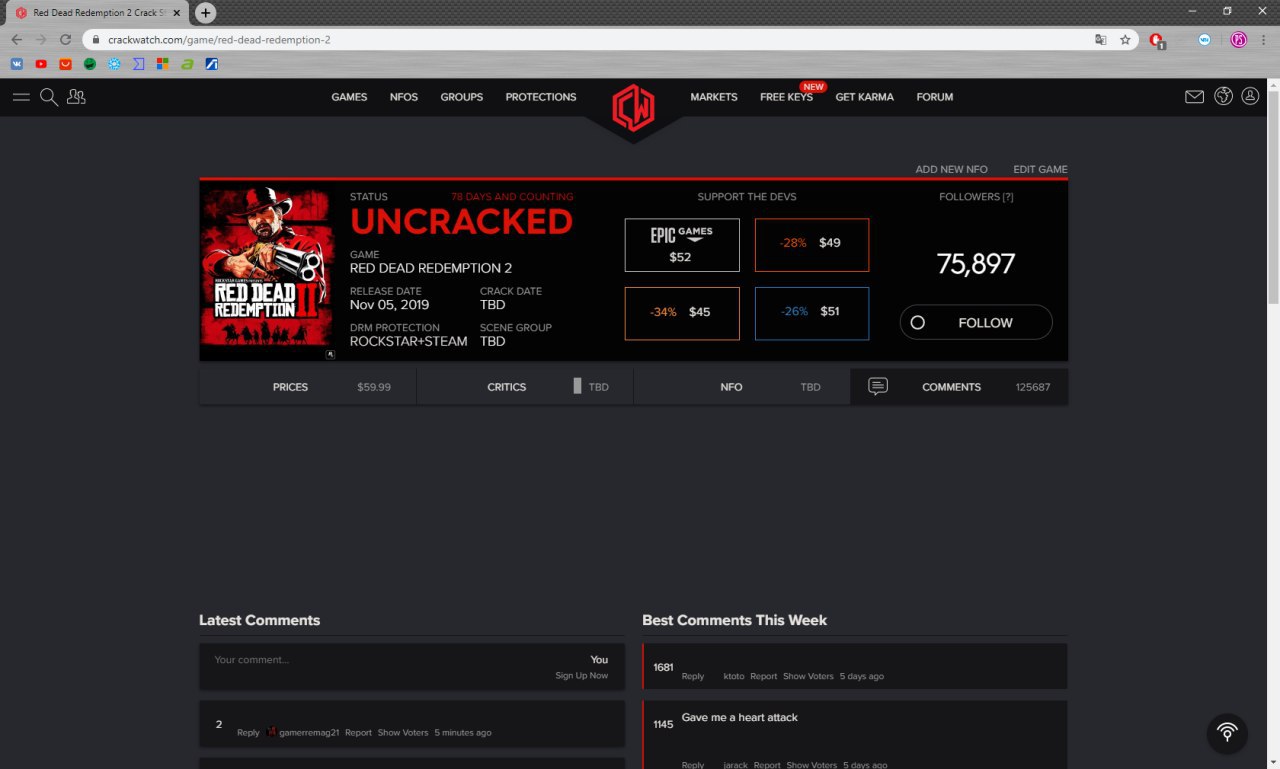Click the Translate page icon in address bar
The width and height of the screenshot is (1280, 769).
pos(1101,40)
